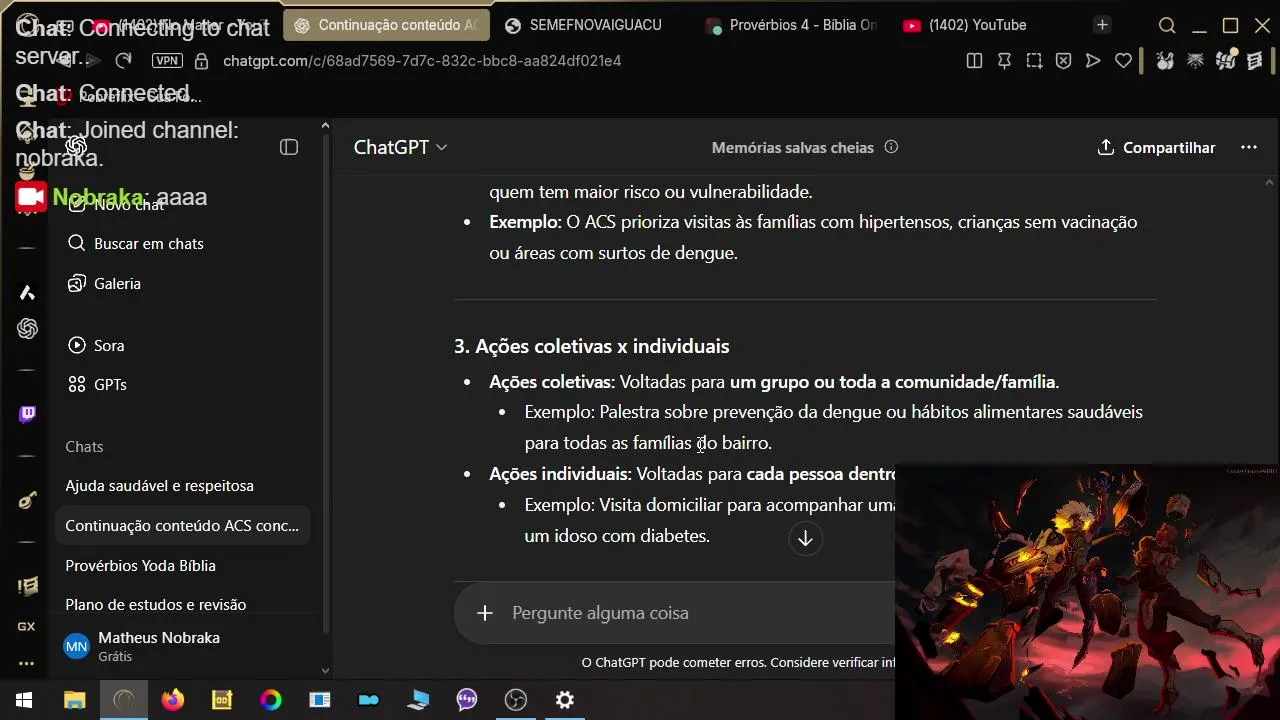Screen dimensions: 1280x720
Task: Select the Continuação conteúdo AC tab
Action: pyautogui.click(x=387, y=25)
